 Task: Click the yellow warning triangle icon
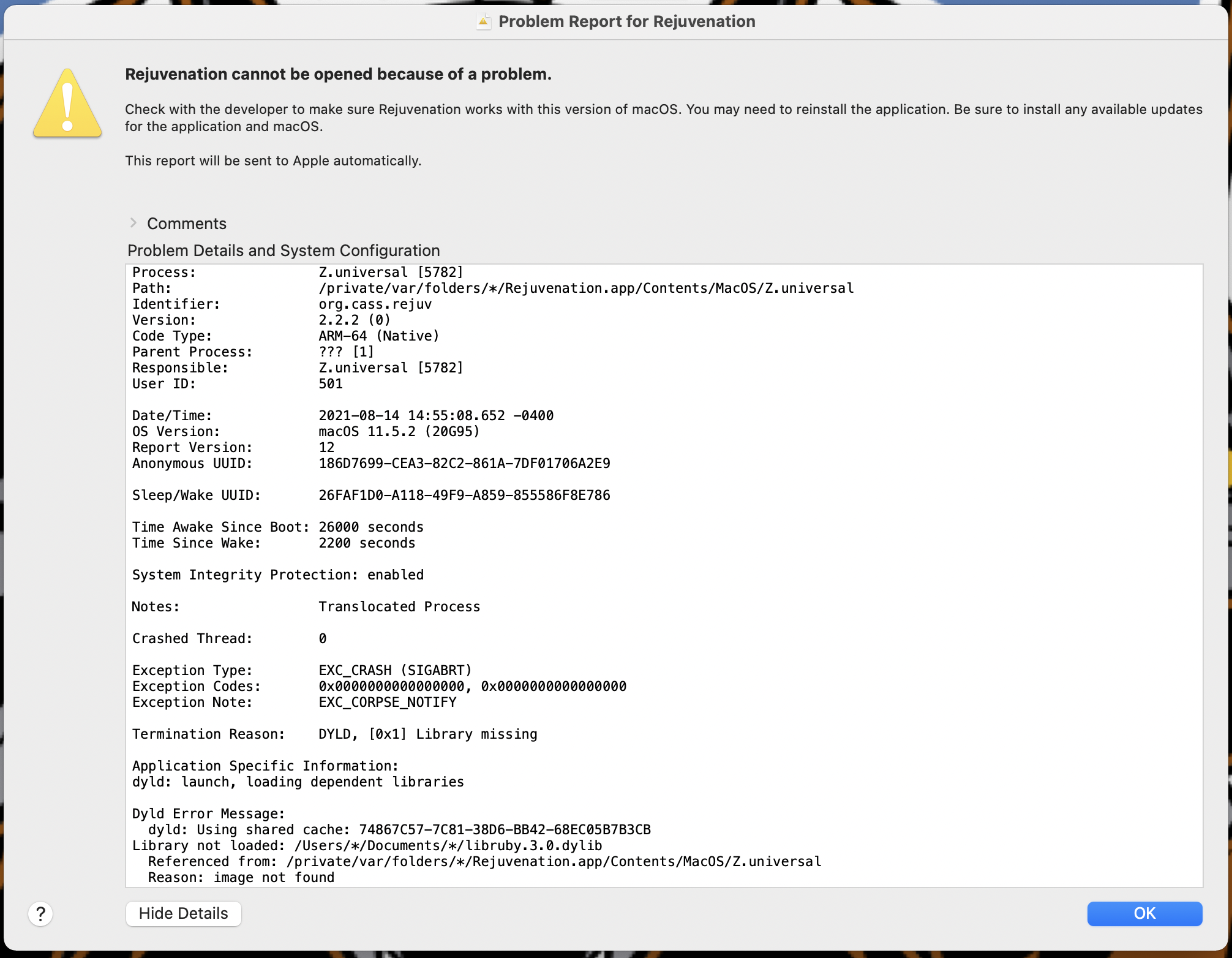(67, 102)
